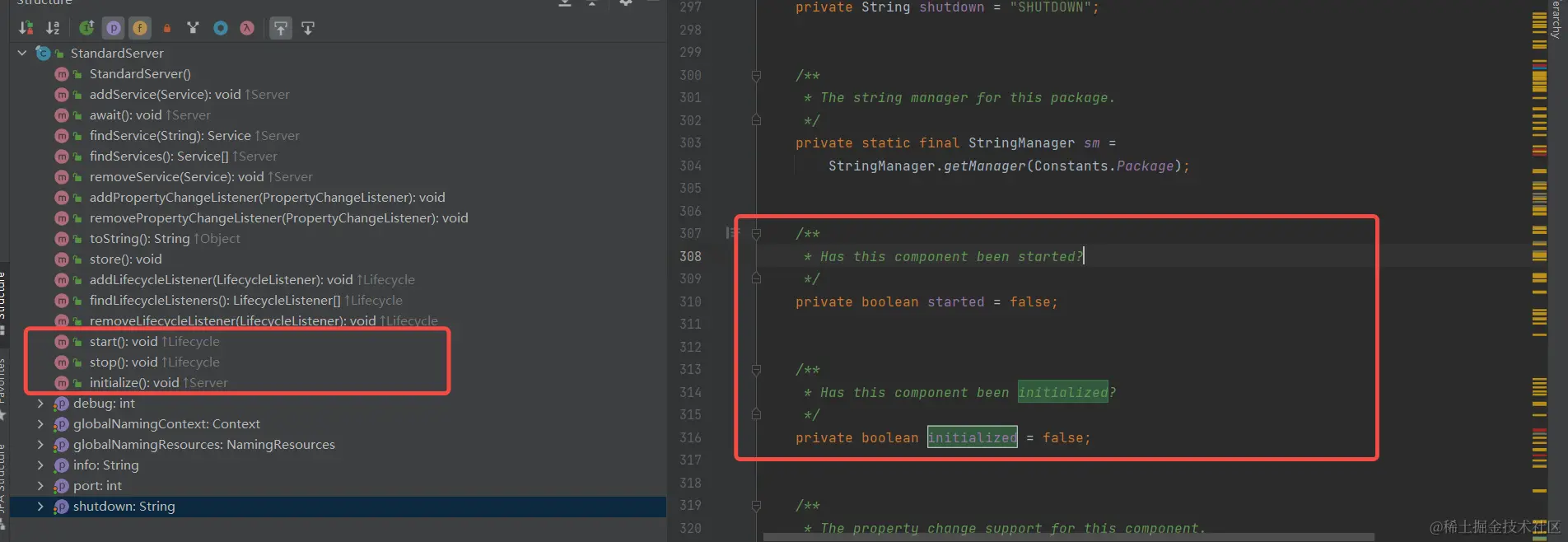Click method icon beside removeService(Service)

coord(62,176)
